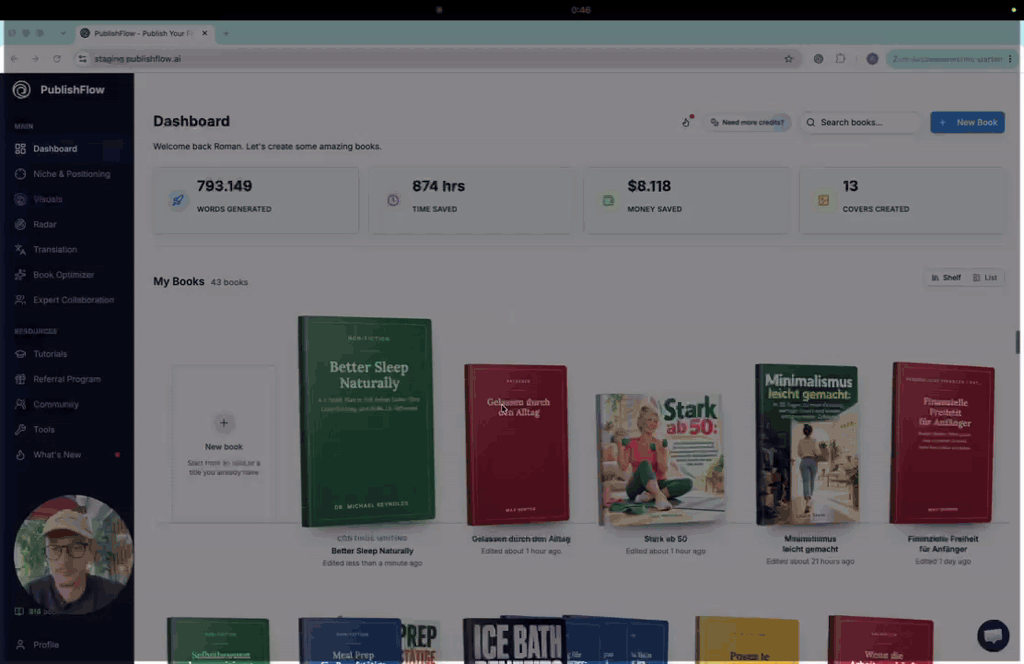Bookmark page with the star icon
The height and width of the screenshot is (664, 1024).
(x=788, y=59)
